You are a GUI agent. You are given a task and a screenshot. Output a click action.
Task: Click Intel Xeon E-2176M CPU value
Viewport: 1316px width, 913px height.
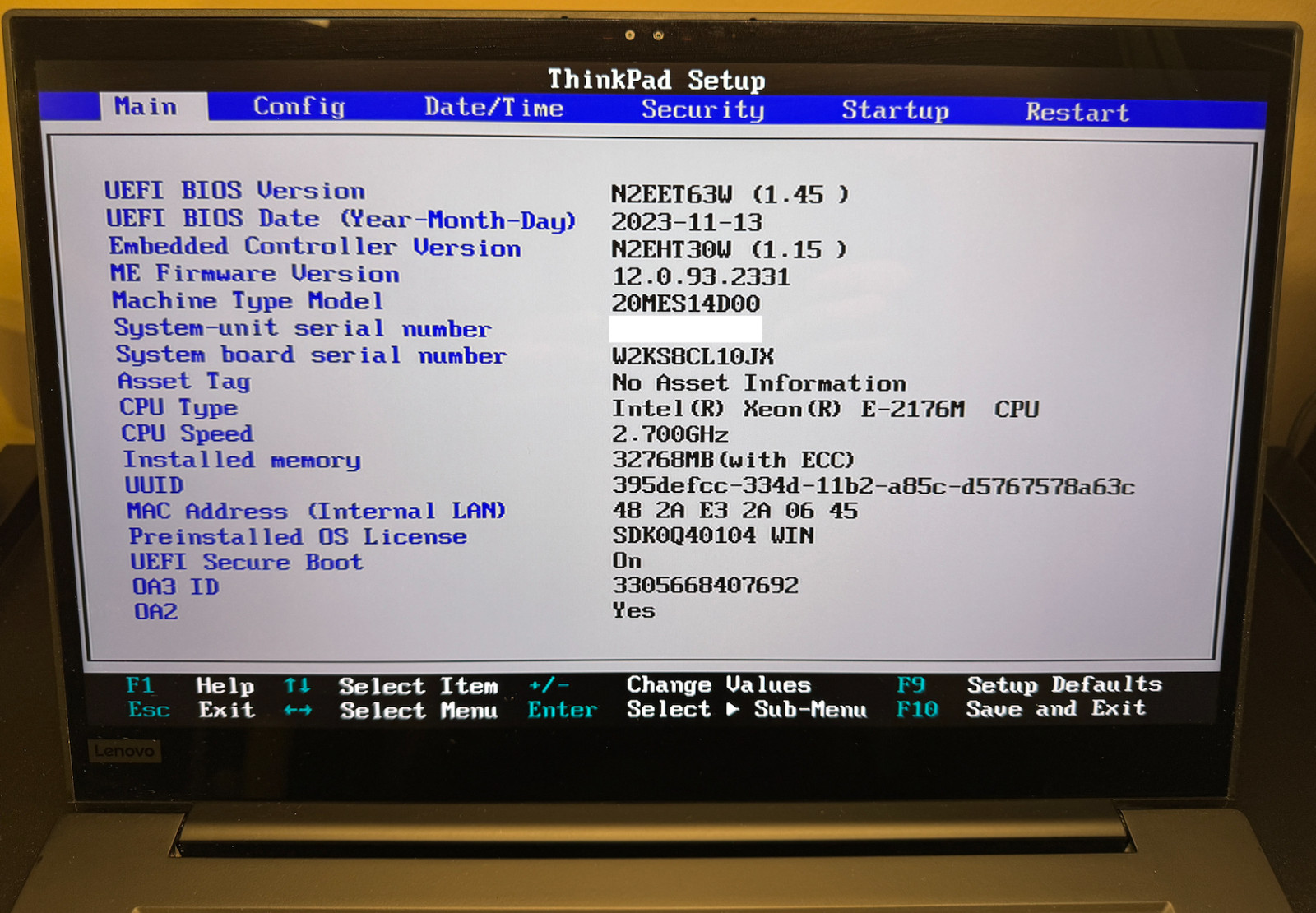point(826,409)
